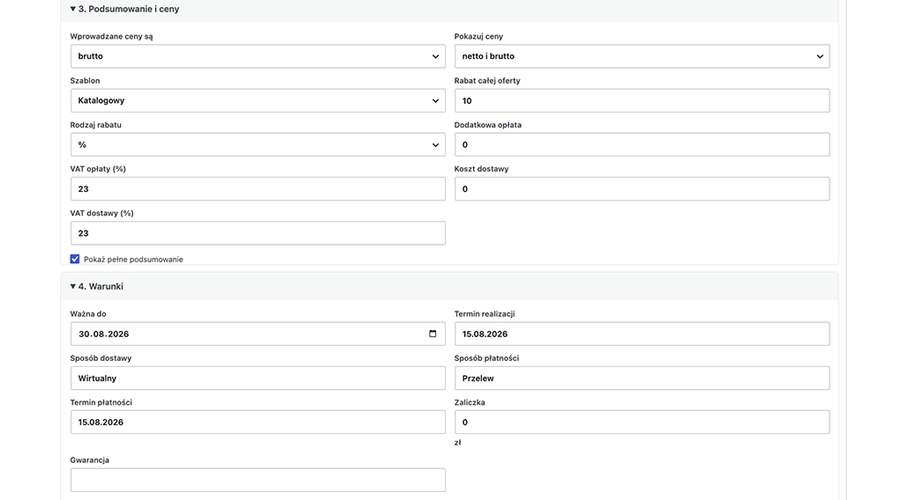The image size is (900, 500).
Task: Click the empty Gwarancja field
Action: pyautogui.click(x=258, y=480)
